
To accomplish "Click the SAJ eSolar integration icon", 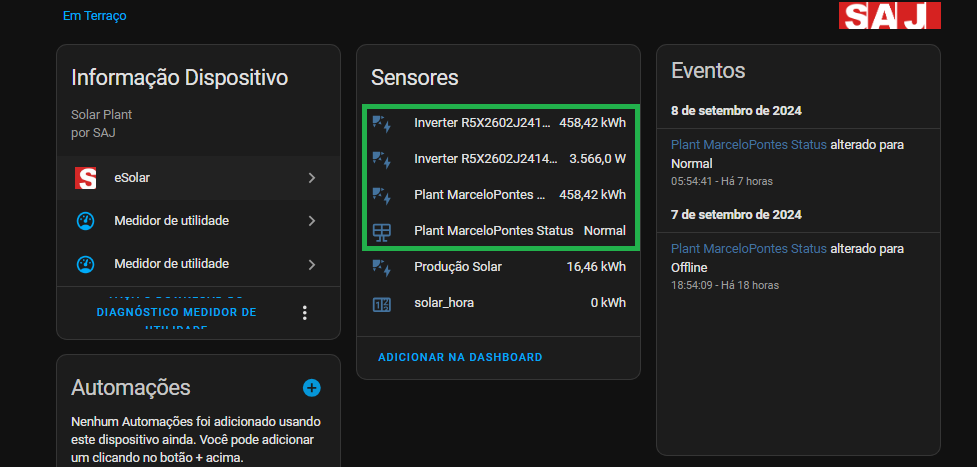I will click(86, 178).
